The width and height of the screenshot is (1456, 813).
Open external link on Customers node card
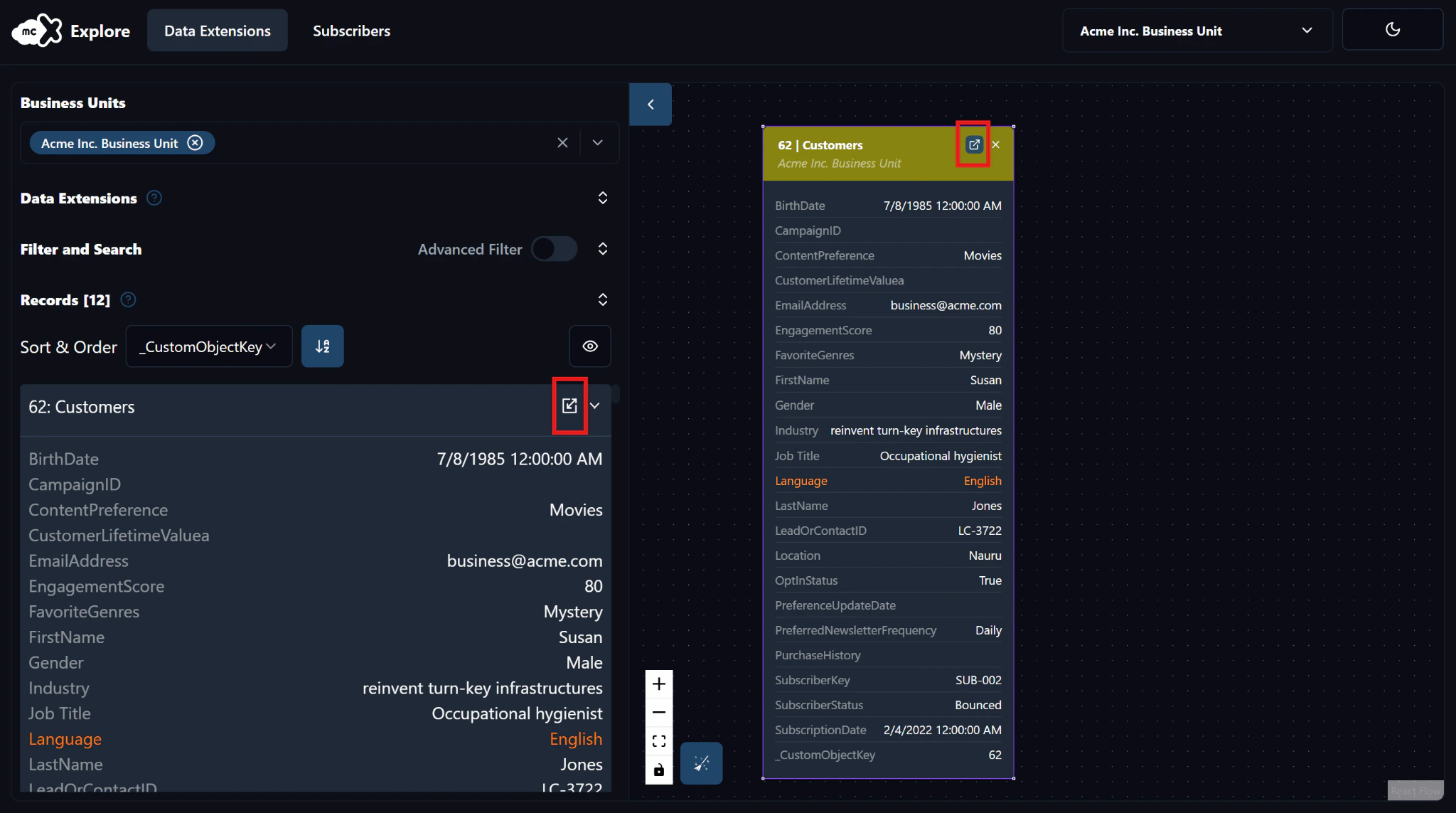(974, 144)
